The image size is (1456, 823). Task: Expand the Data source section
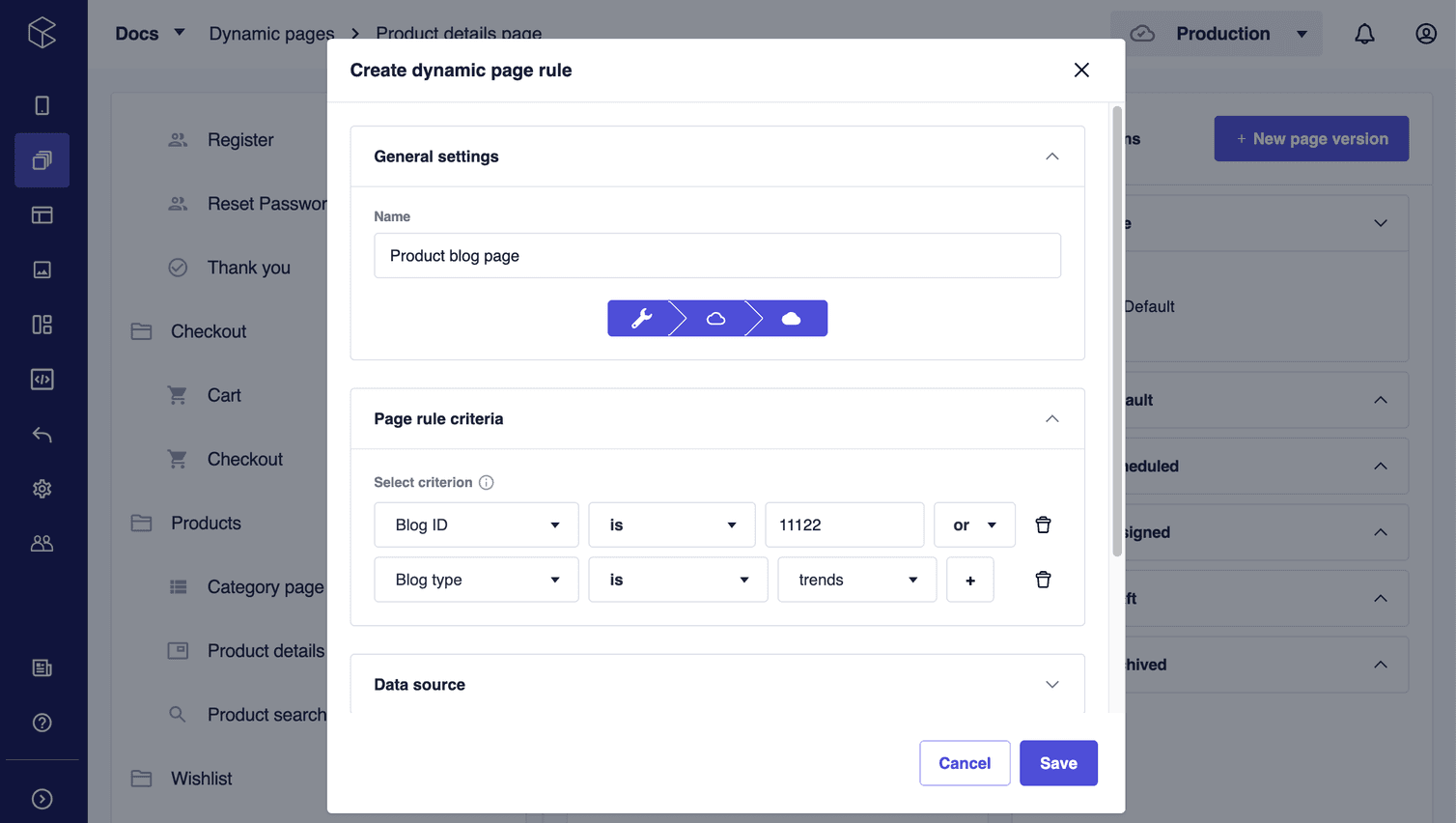click(x=1052, y=684)
